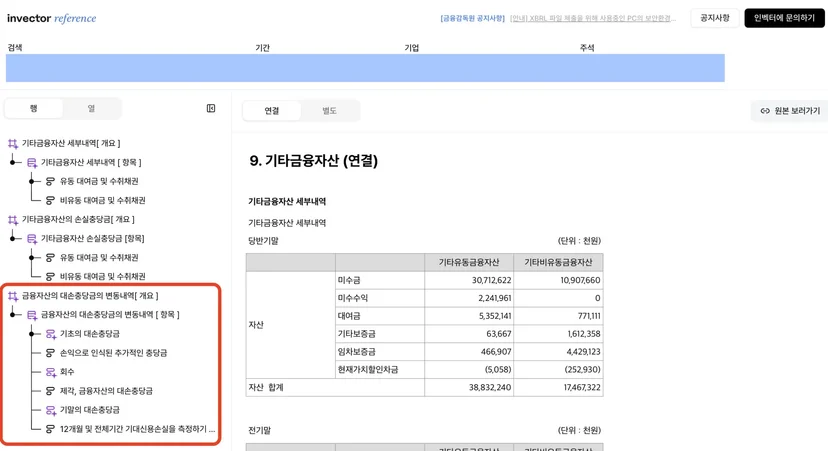Screen dimensions: 828x451
Task: Click the 자산 합계 row label
Action: click(x=266, y=388)
